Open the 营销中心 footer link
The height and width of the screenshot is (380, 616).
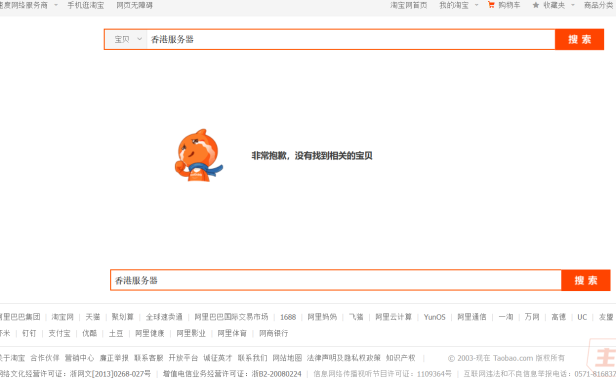[79, 358]
